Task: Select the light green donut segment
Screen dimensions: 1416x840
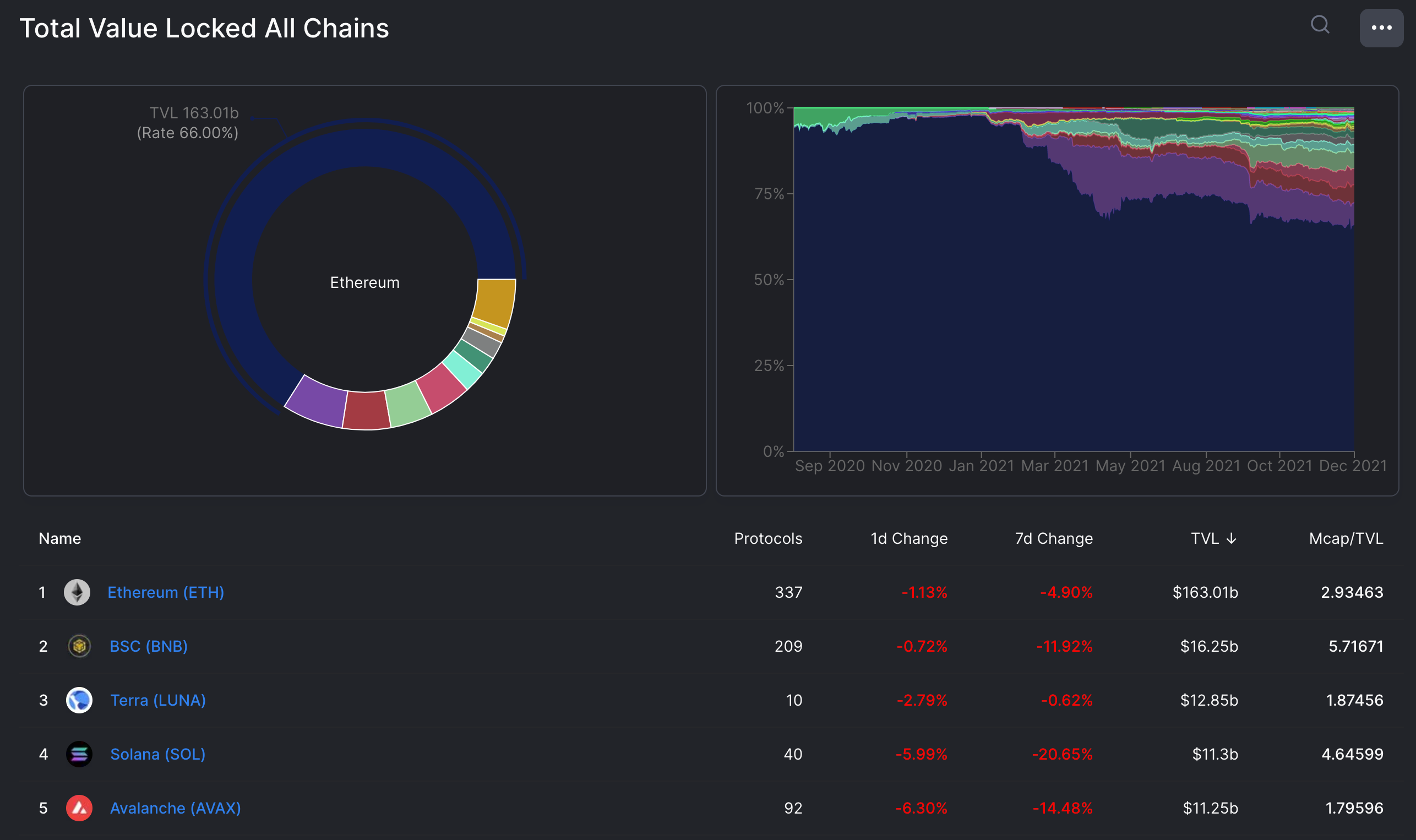Action: tap(409, 404)
